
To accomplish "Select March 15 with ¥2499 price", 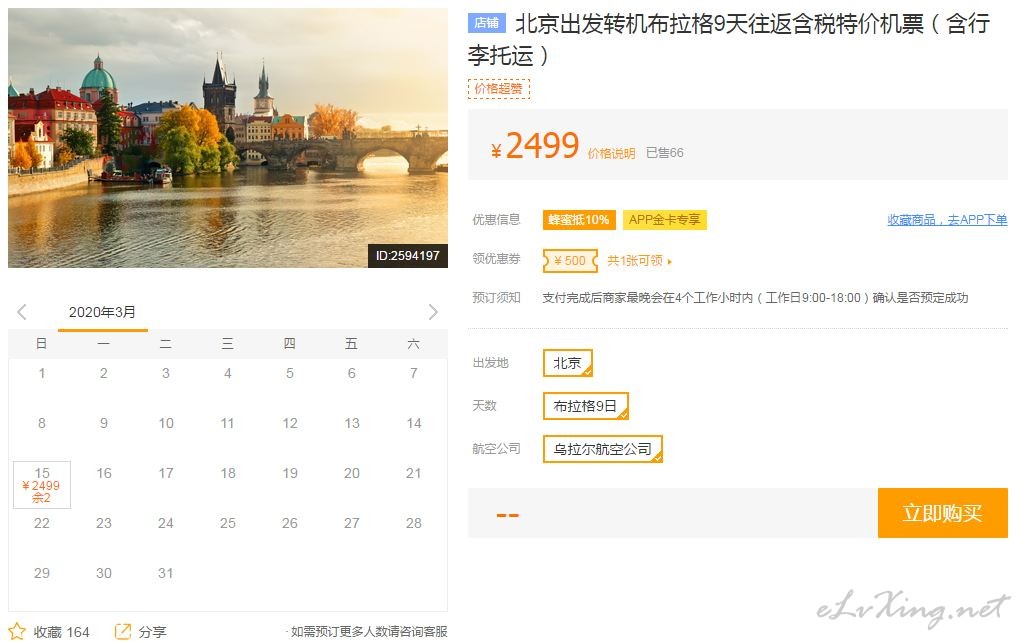I will (x=42, y=484).
